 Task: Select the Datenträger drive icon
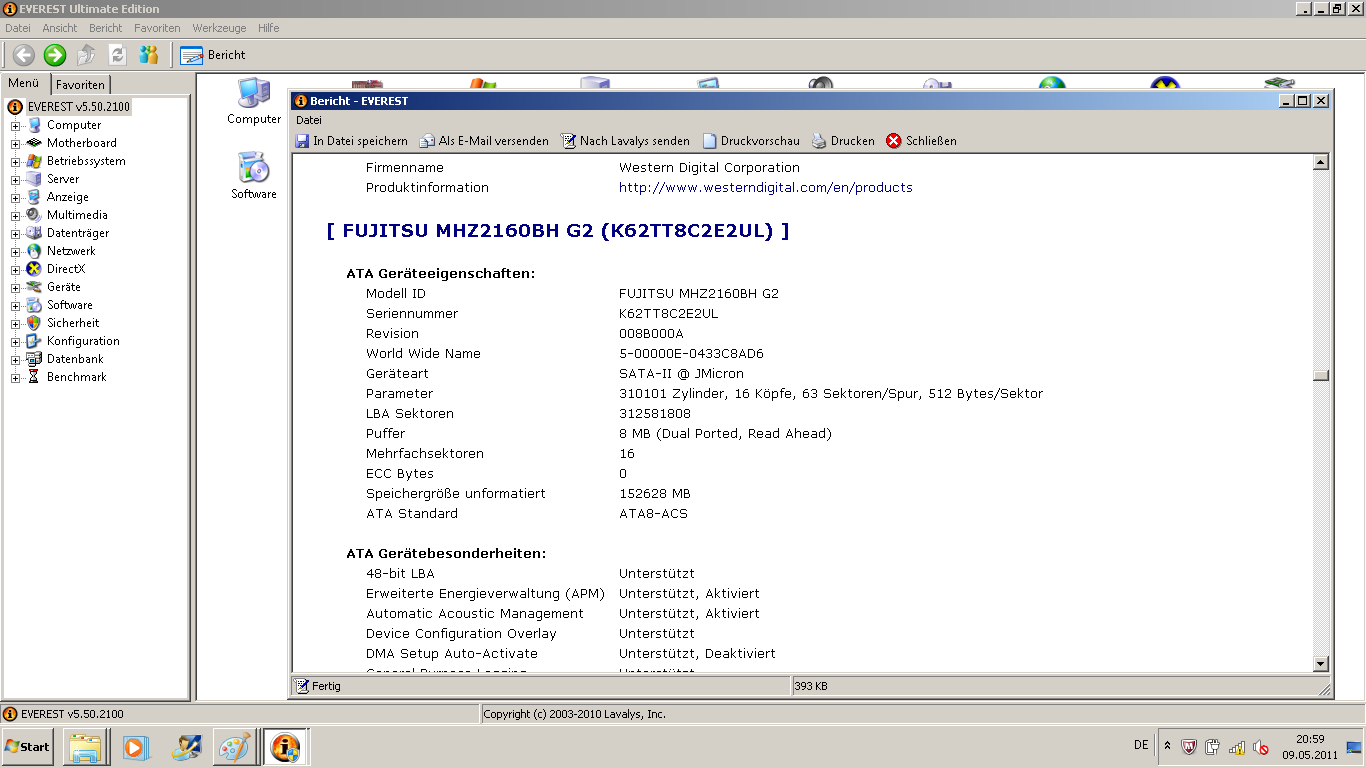point(35,233)
